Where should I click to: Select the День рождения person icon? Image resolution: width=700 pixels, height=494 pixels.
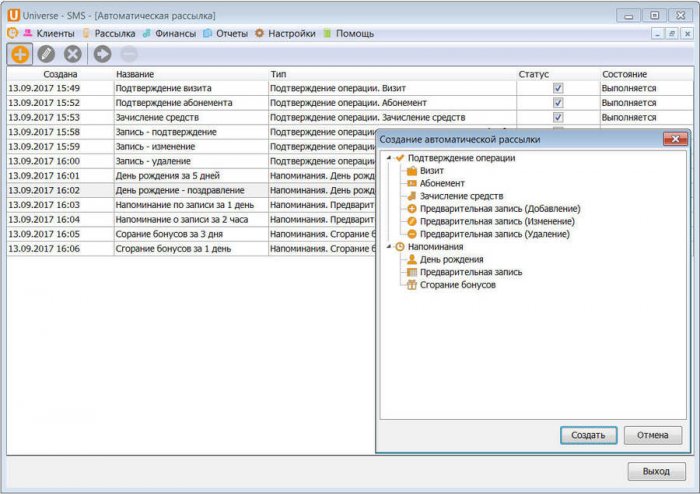pyautogui.click(x=411, y=259)
